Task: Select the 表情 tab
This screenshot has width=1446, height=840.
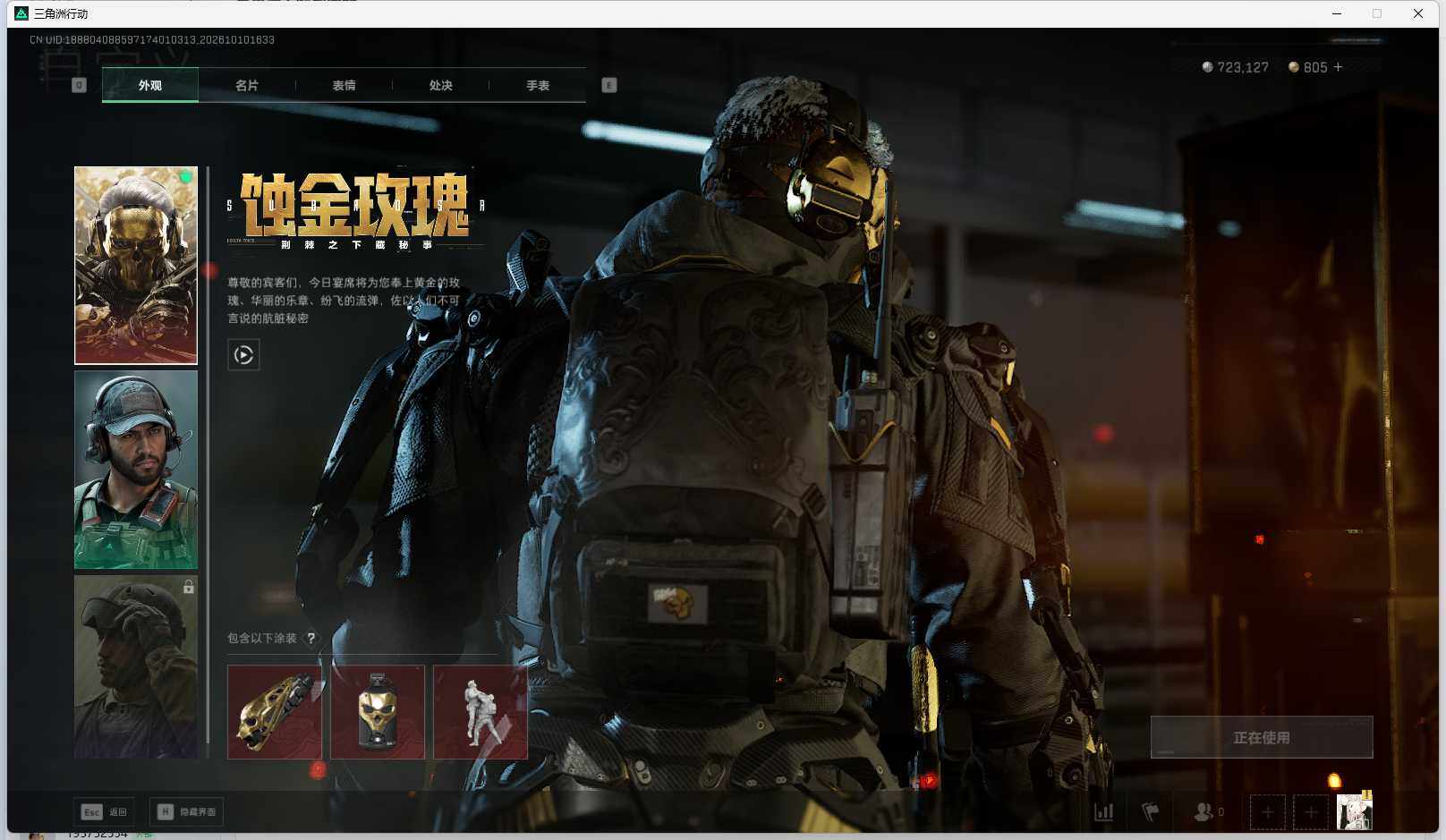Action: (x=344, y=85)
